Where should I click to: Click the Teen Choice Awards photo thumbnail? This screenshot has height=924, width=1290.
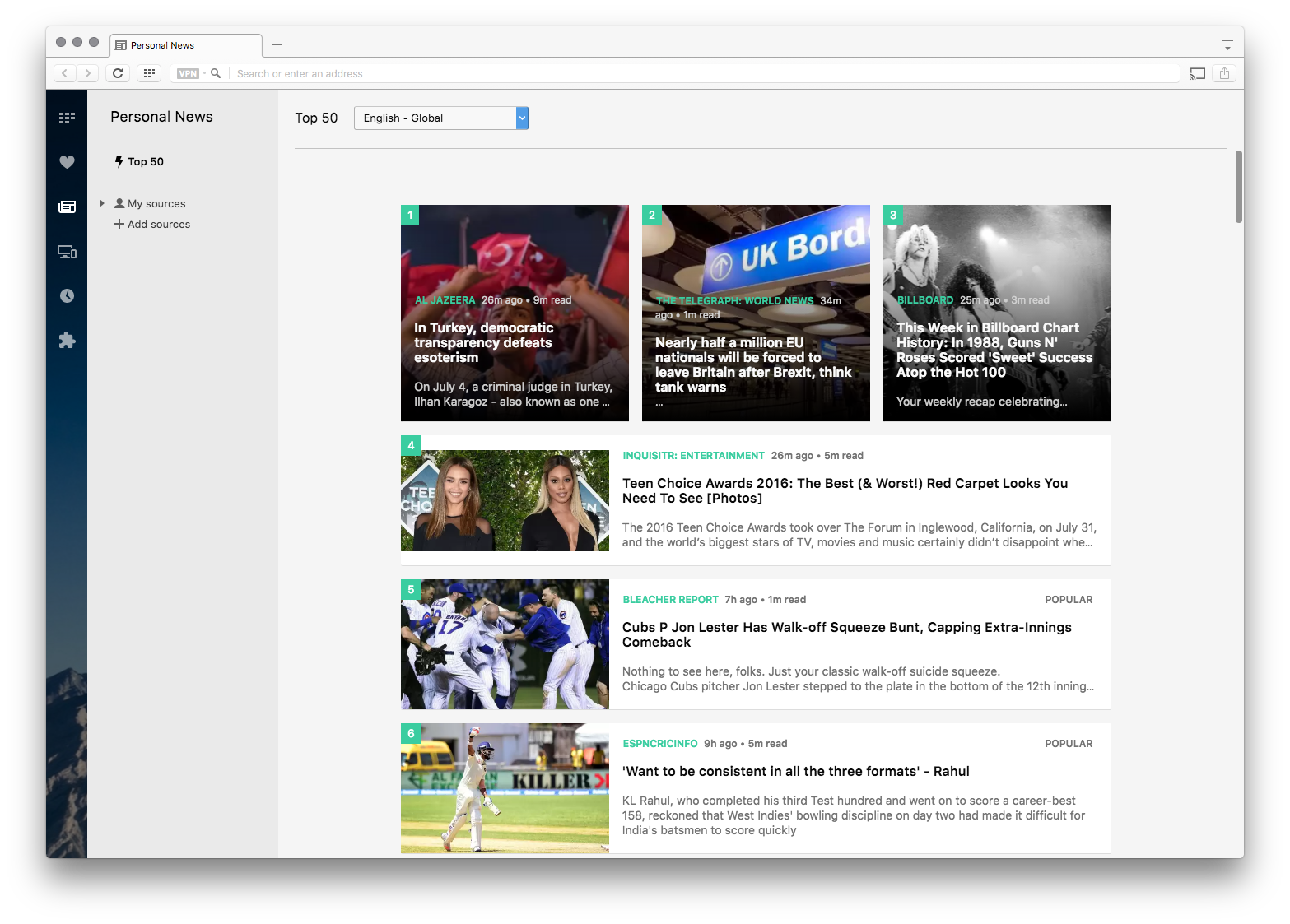point(505,500)
